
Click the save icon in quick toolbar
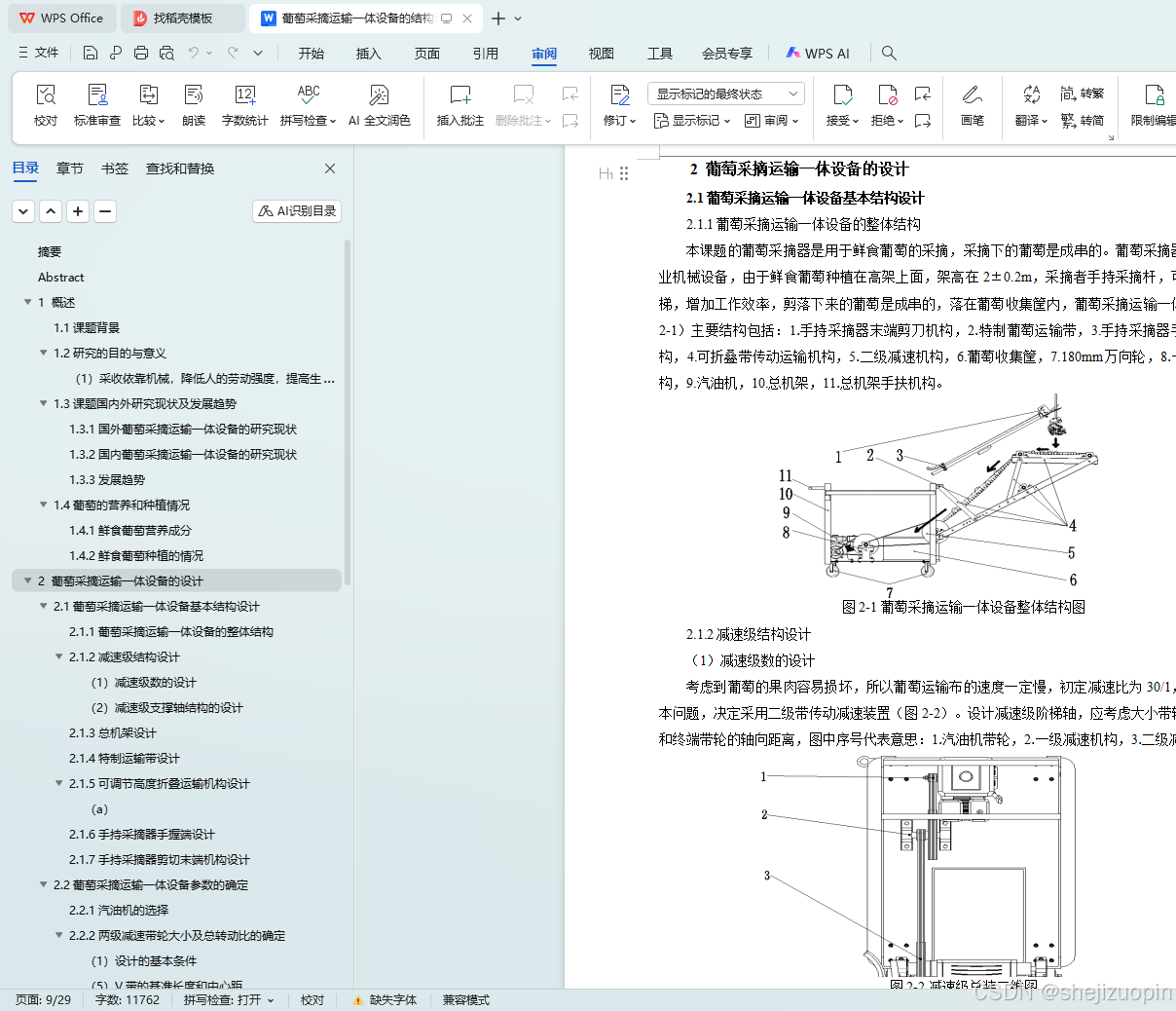[x=91, y=53]
